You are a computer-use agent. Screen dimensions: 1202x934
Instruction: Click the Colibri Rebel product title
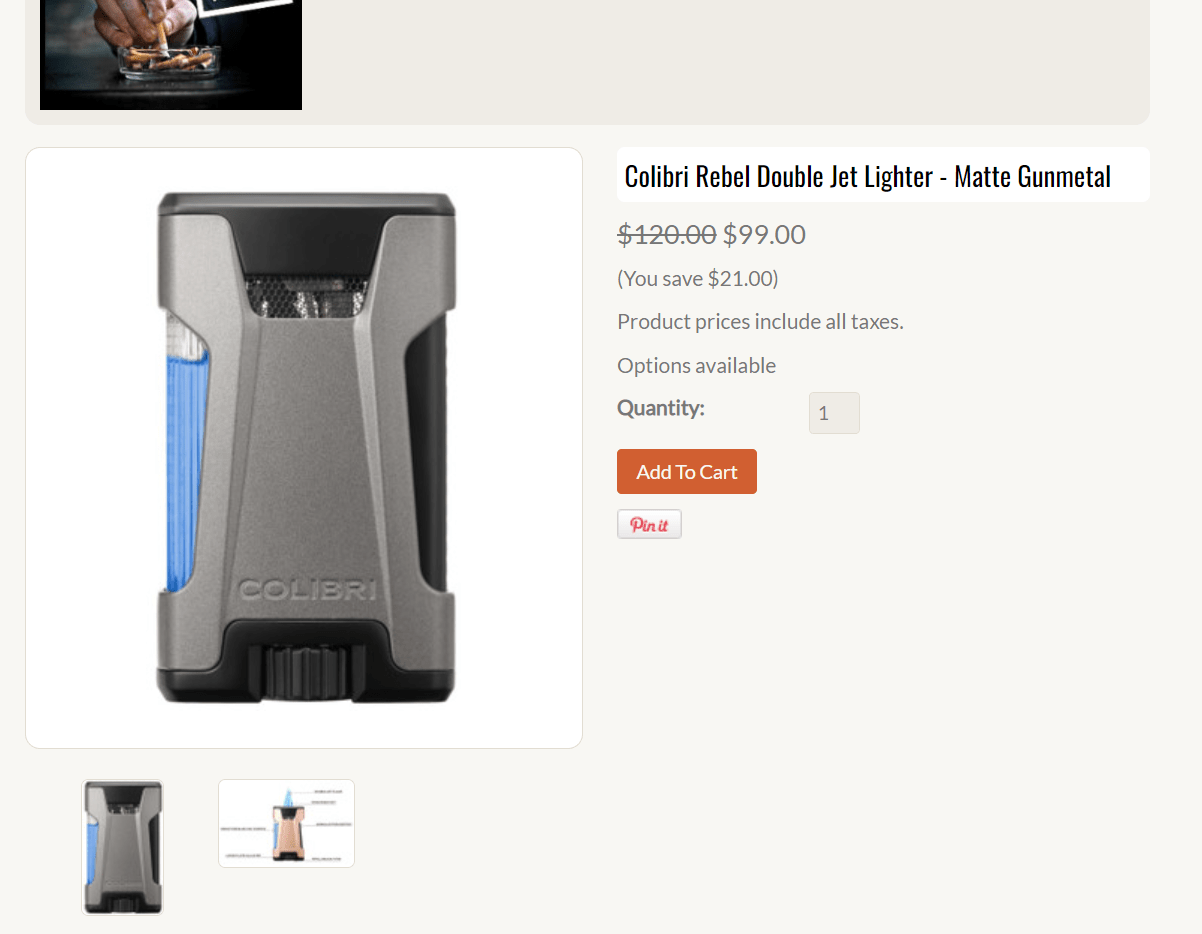coord(866,176)
